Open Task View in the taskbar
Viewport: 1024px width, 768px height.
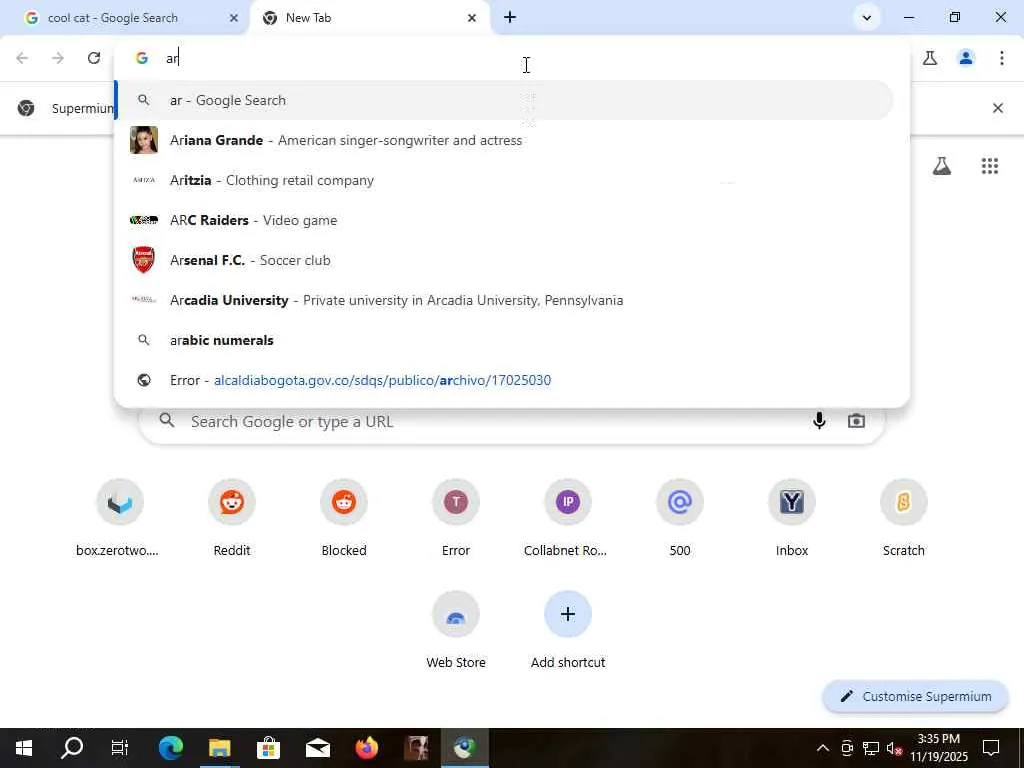click(120, 748)
